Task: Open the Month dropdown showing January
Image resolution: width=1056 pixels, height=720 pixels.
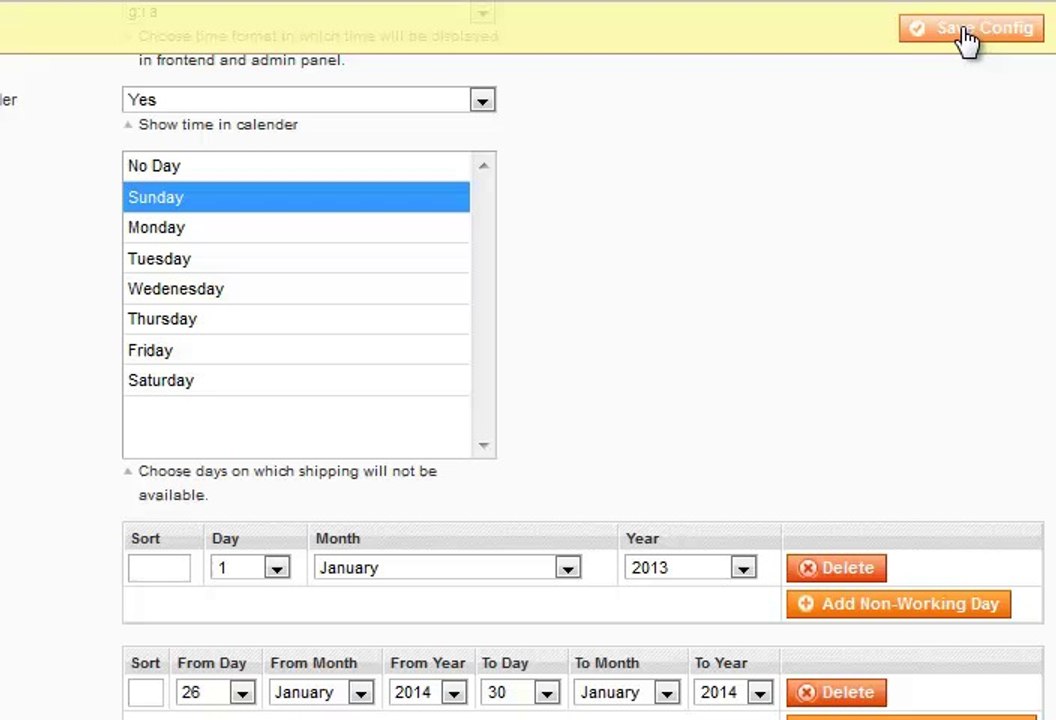Action: pyautogui.click(x=447, y=568)
